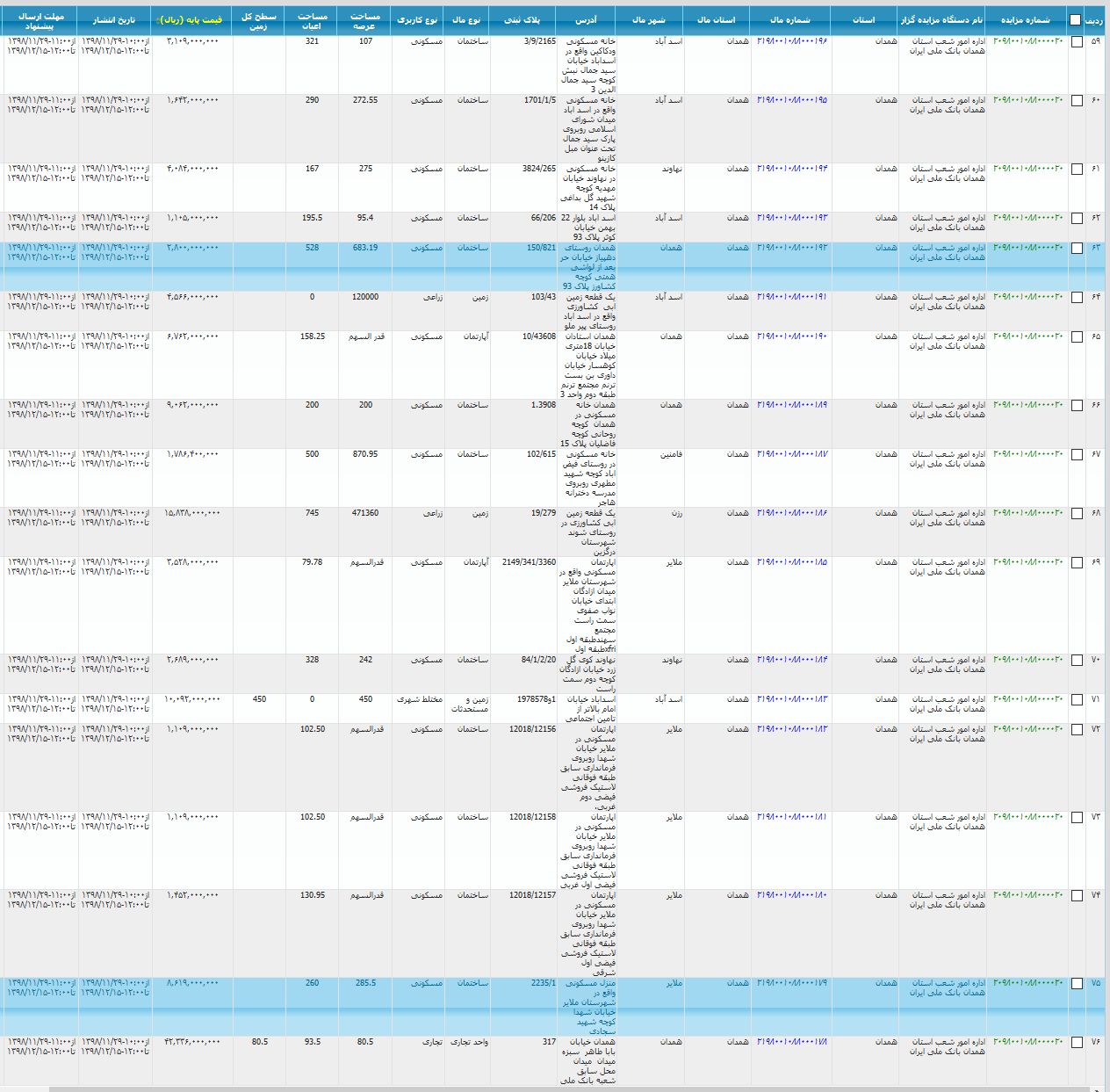Screen dimensions: 1110x1092
Task: Open the property number link in row 59
Action: 792,41
